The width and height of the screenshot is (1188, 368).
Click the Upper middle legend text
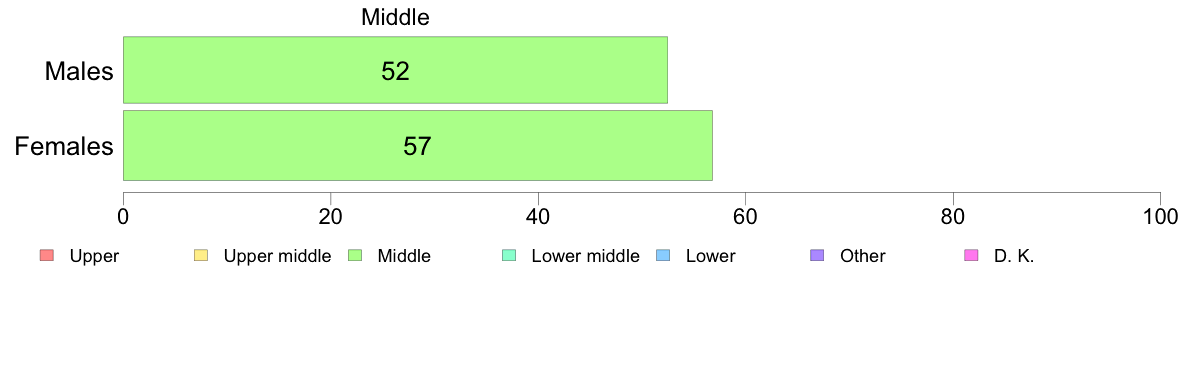pos(277,256)
